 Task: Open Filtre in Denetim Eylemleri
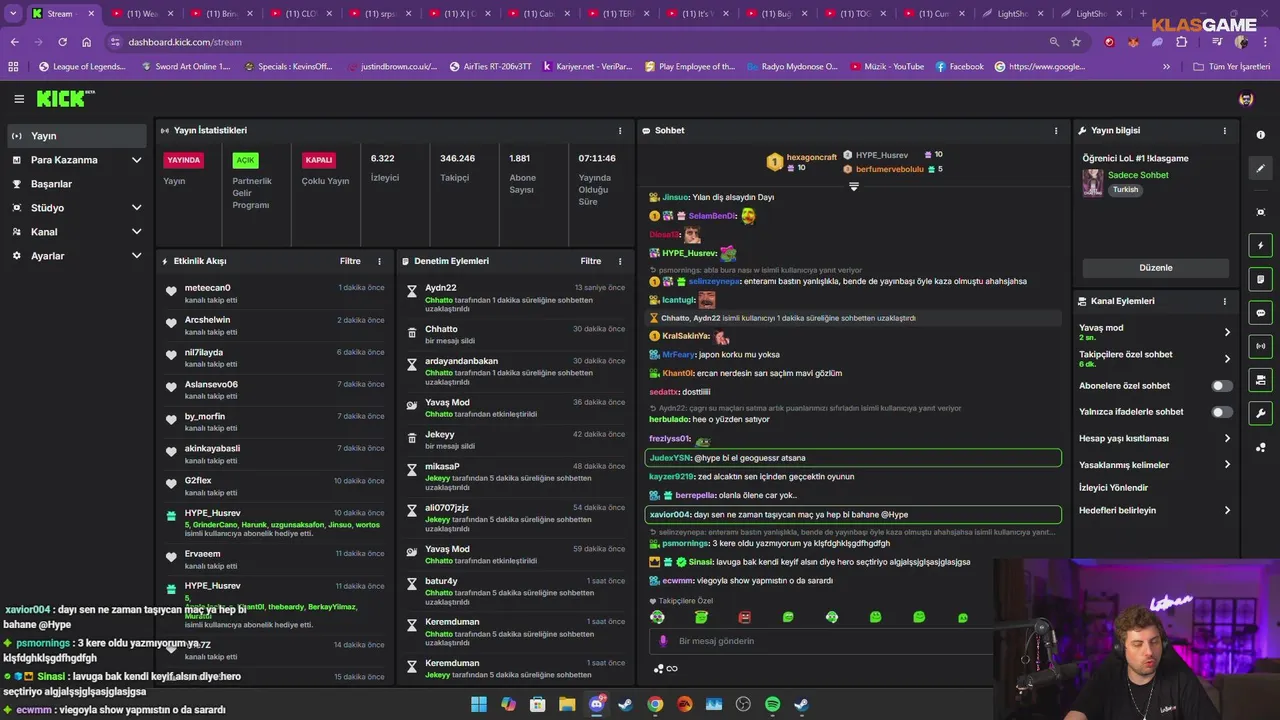pyautogui.click(x=591, y=261)
